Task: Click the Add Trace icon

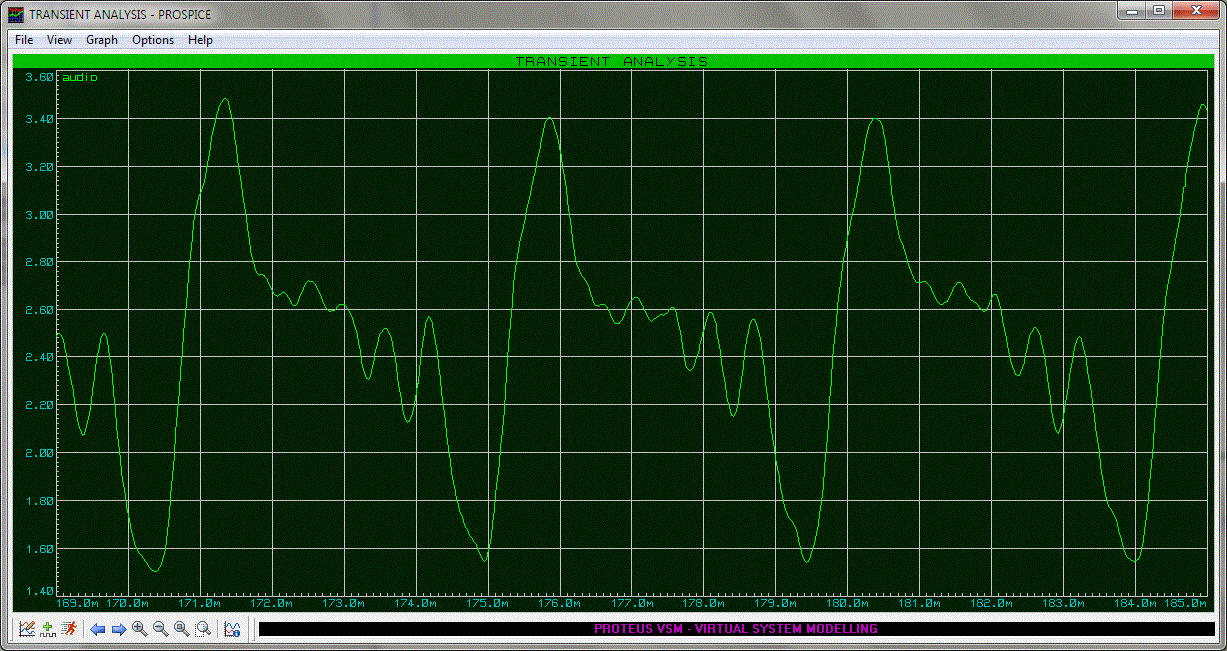Action: (48, 629)
